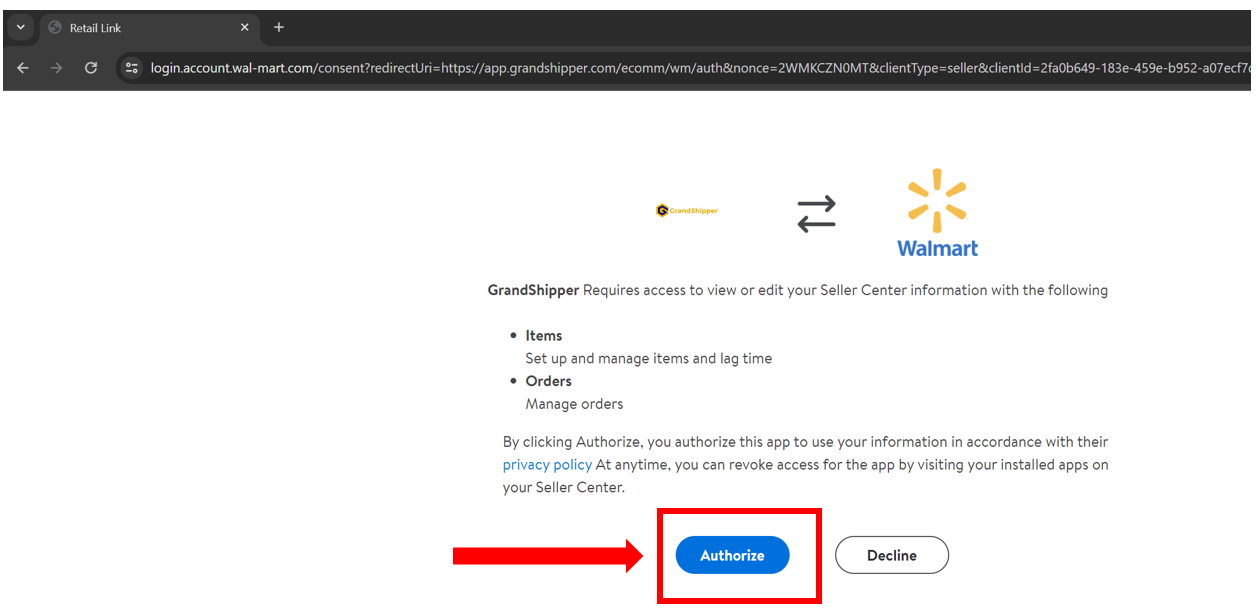Click the browser refresh icon

(91, 68)
